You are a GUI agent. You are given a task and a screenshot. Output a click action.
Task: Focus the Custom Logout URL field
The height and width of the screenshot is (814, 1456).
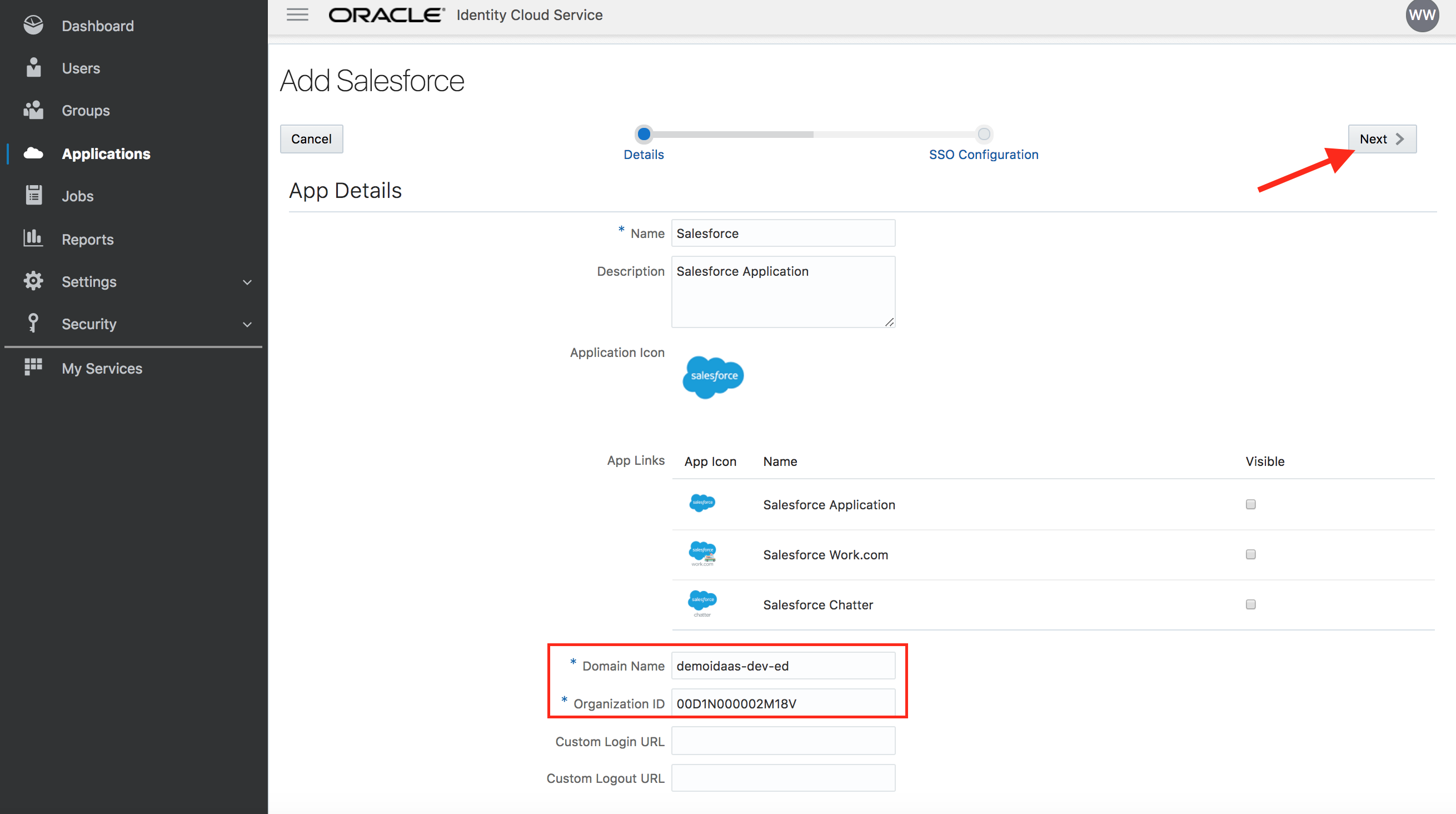click(783, 778)
